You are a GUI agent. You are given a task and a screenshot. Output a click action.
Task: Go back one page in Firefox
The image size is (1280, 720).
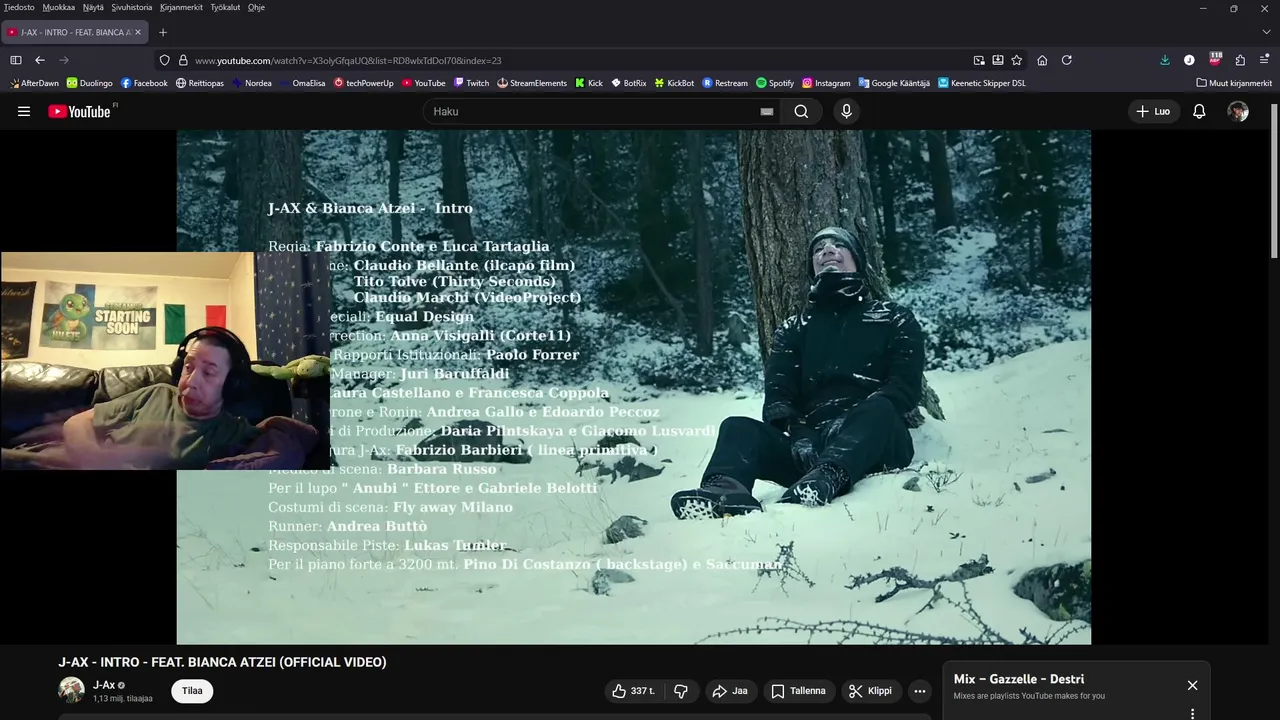tap(40, 60)
